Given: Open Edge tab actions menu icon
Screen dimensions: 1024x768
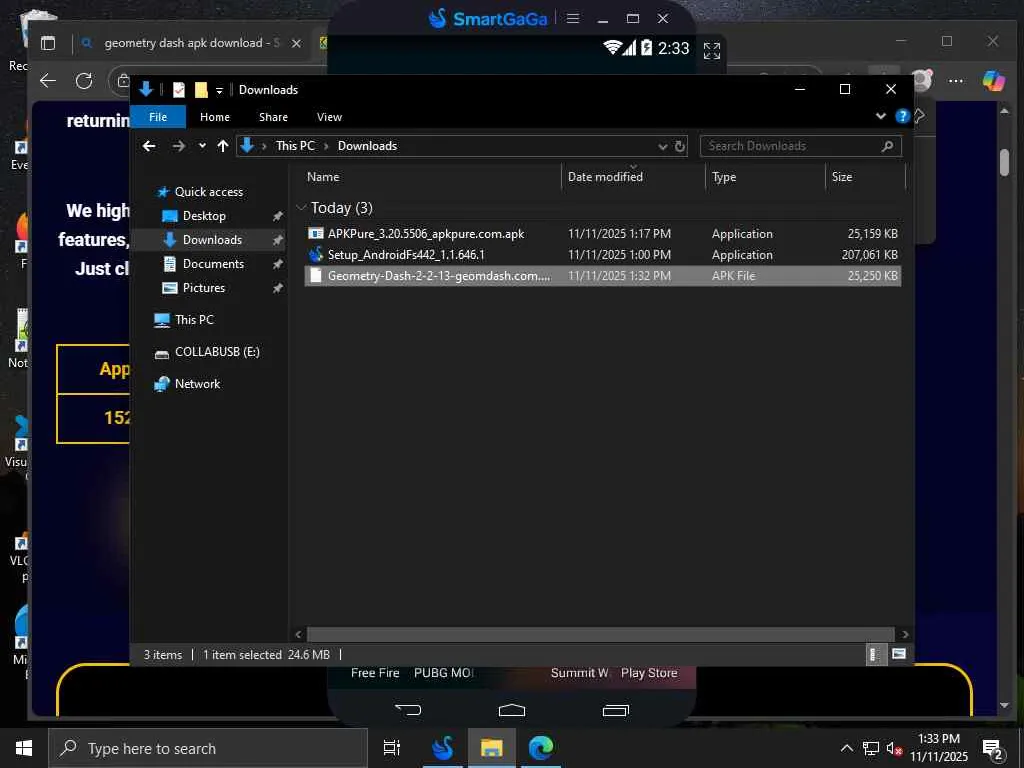Looking at the screenshot, I should pos(48,44).
